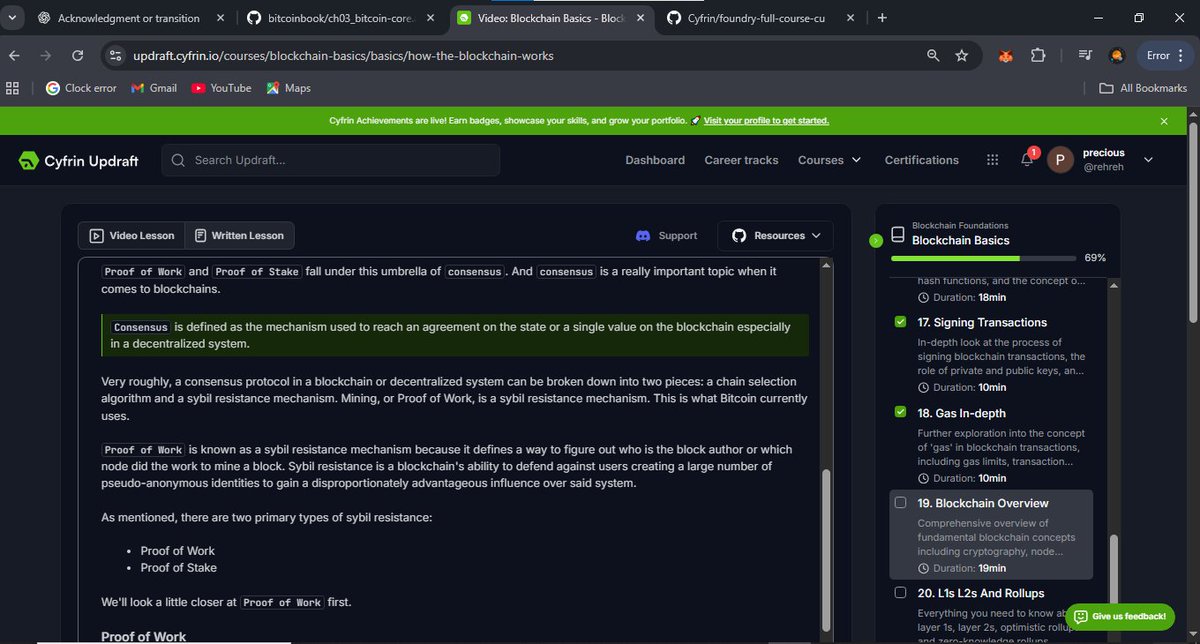Open the media control icon in toolbar
Screen dimensions: 1200x644
[x=1085, y=56]
